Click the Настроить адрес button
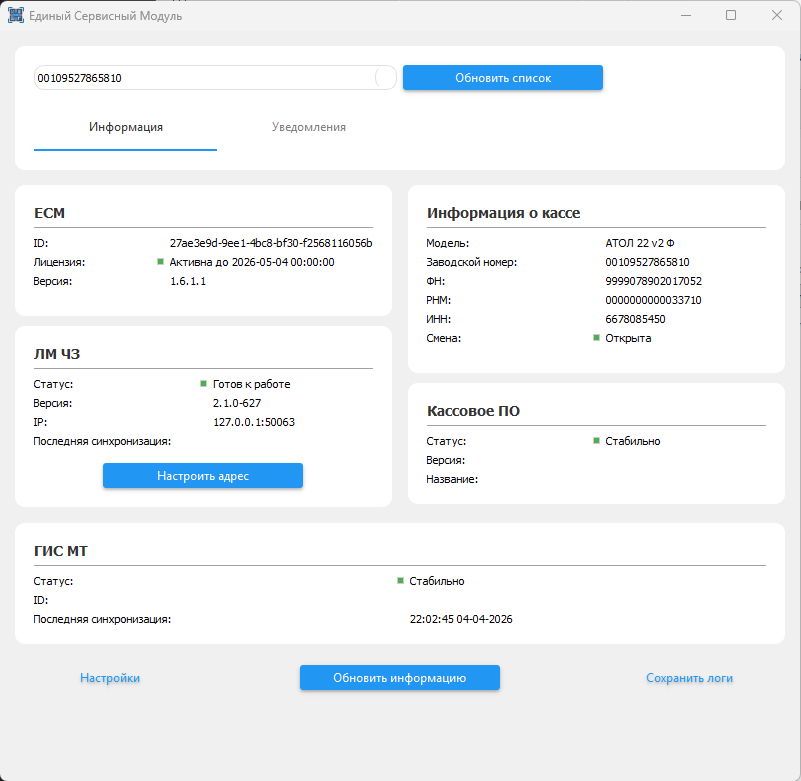Image resolution: width=801 pixels, height=781 pixels. click(203, 476)
